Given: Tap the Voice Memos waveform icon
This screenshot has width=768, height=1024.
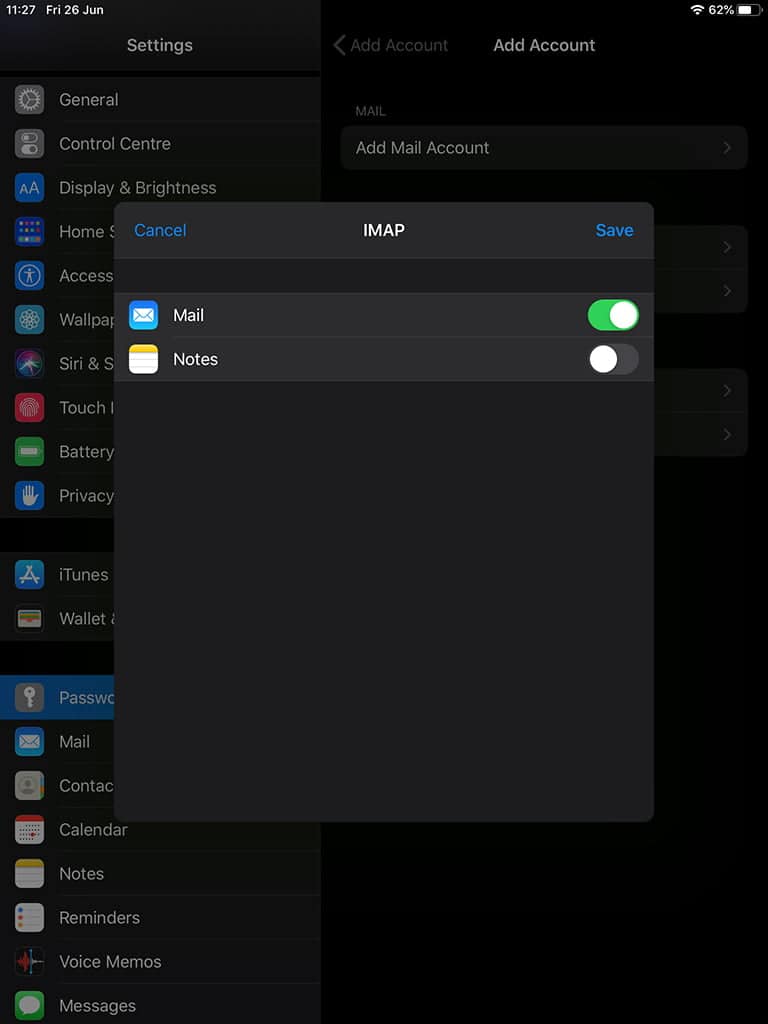Looking at the screenshot, I should point(29,961).
